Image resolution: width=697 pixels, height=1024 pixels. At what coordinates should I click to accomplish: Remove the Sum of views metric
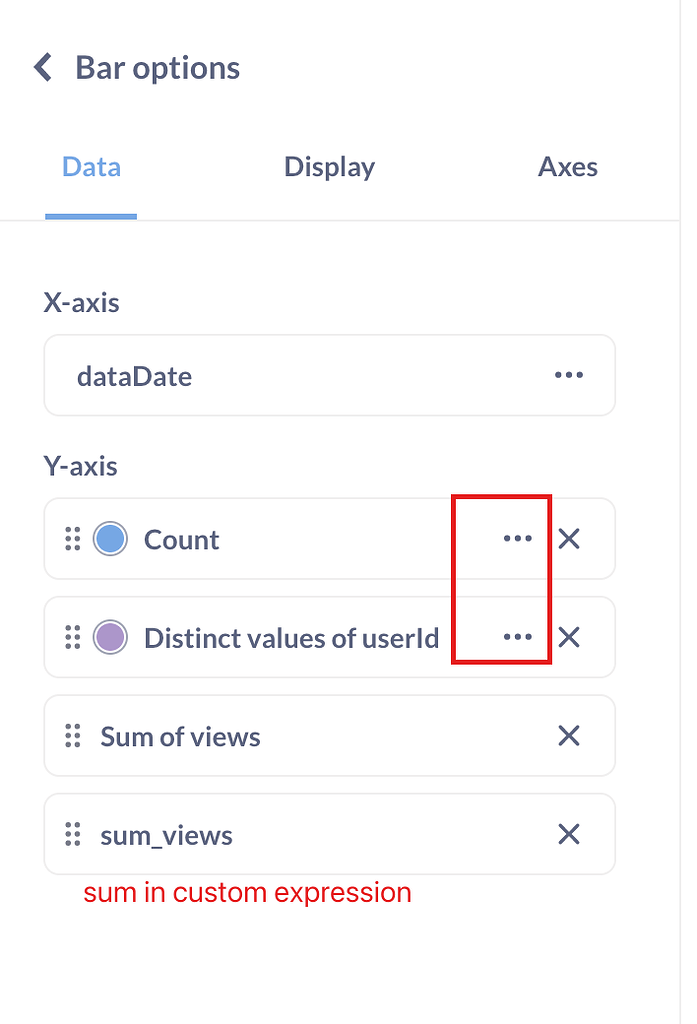click(x=570, y=736)
